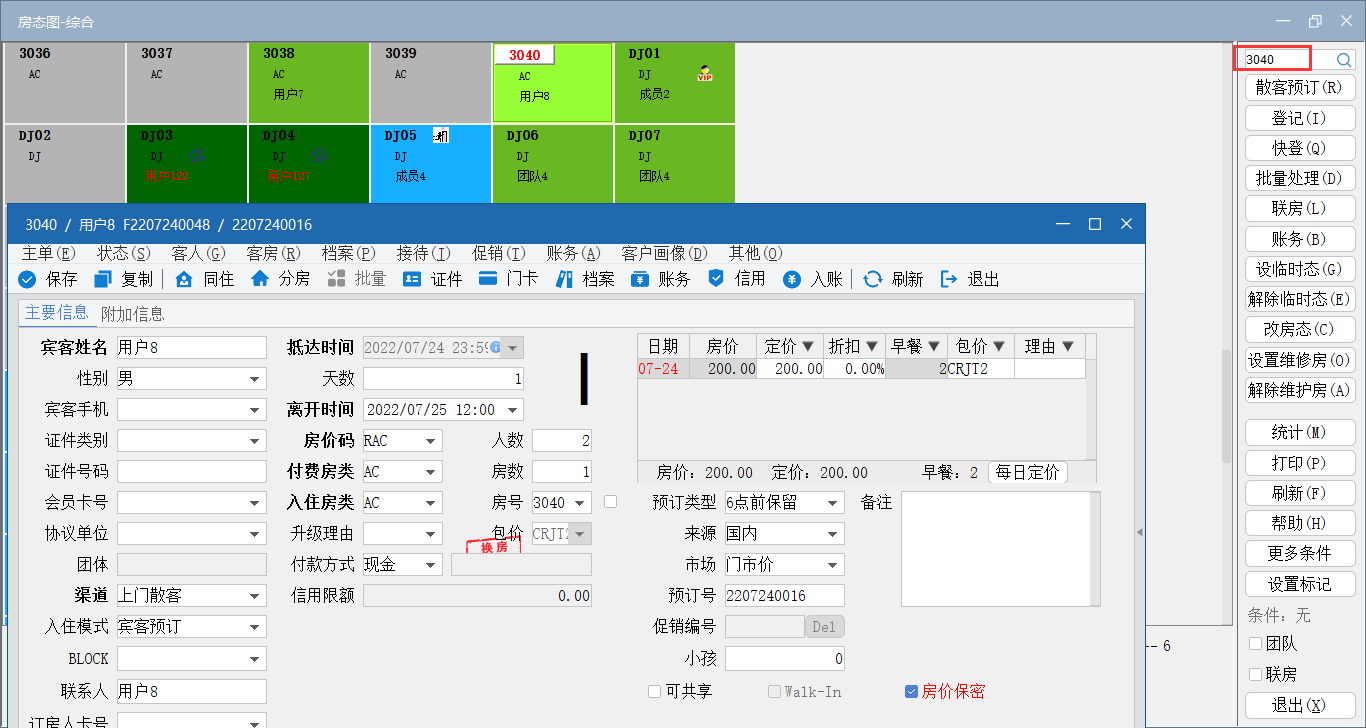This screenshot has width=1366, height=728.
Task: Click the 换房 stamp mark
Action: [493, 546]
